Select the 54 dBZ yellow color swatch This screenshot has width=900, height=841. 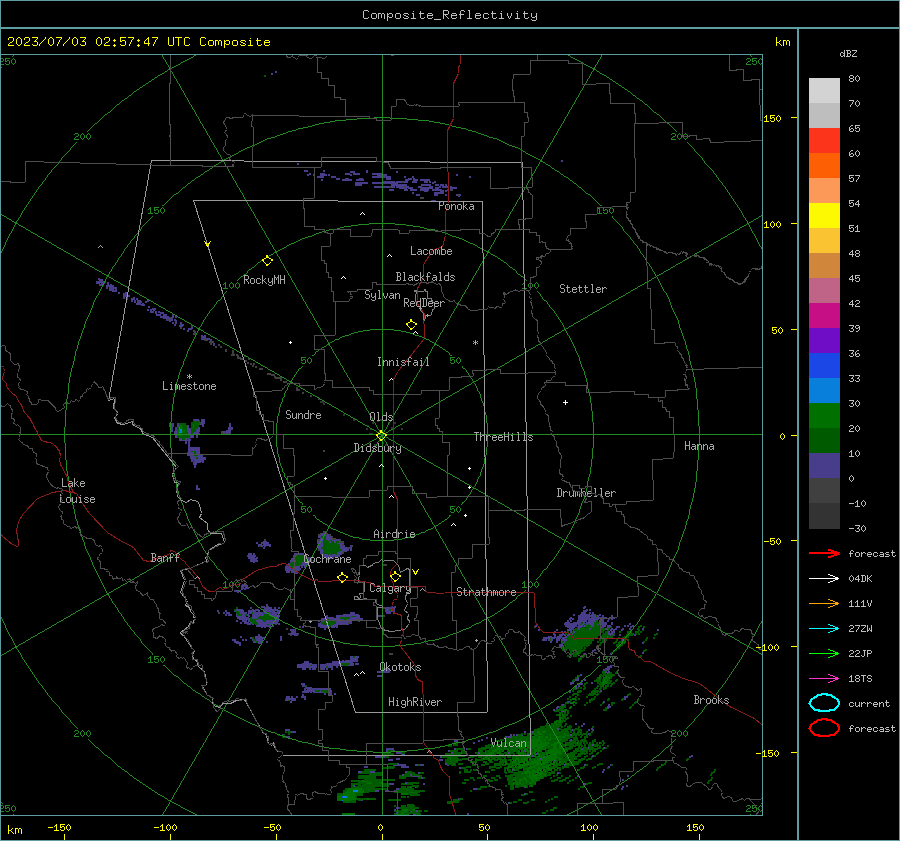pos(824,216)
